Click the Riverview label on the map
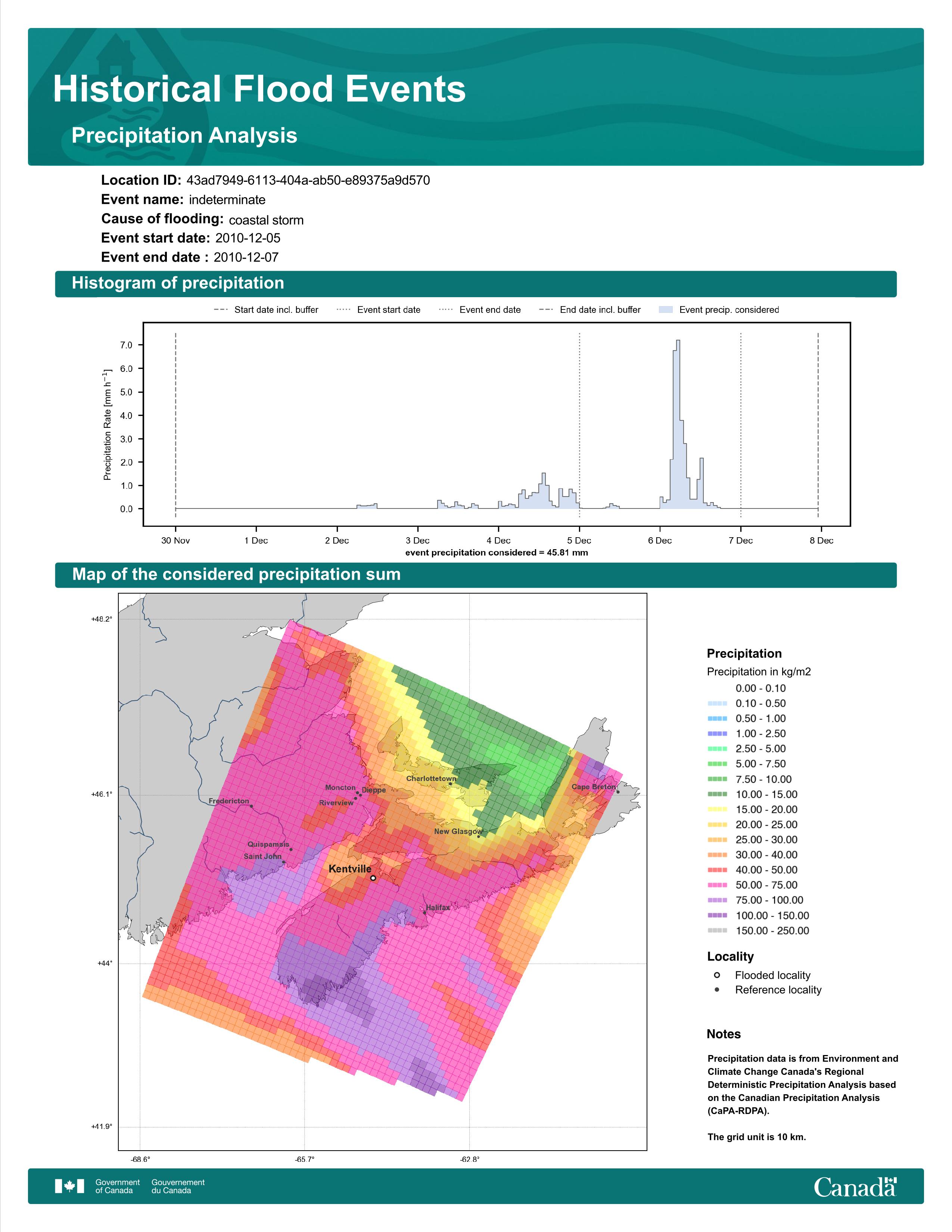 coord(336,803)
